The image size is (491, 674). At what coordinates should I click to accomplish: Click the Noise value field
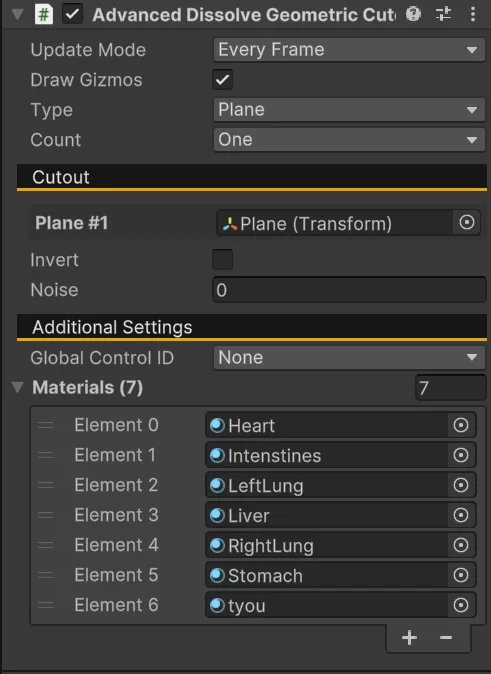tap(349, 290)
